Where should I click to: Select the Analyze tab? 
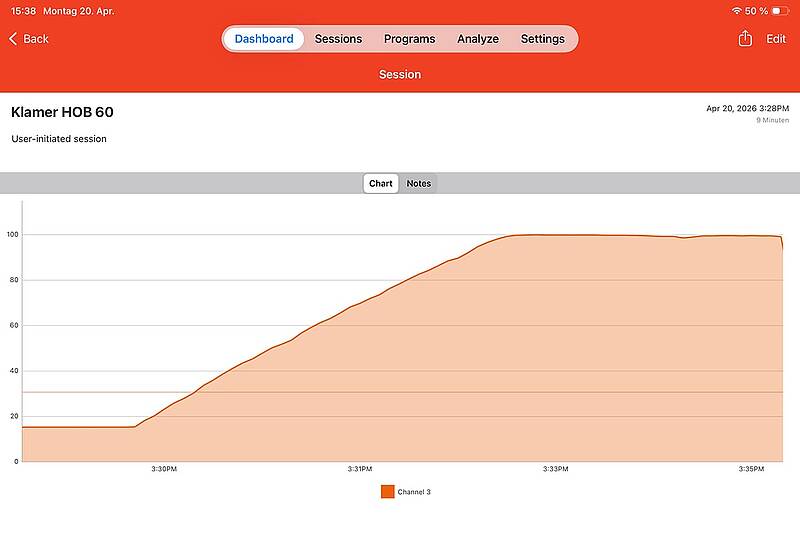[x=477, y=39]
